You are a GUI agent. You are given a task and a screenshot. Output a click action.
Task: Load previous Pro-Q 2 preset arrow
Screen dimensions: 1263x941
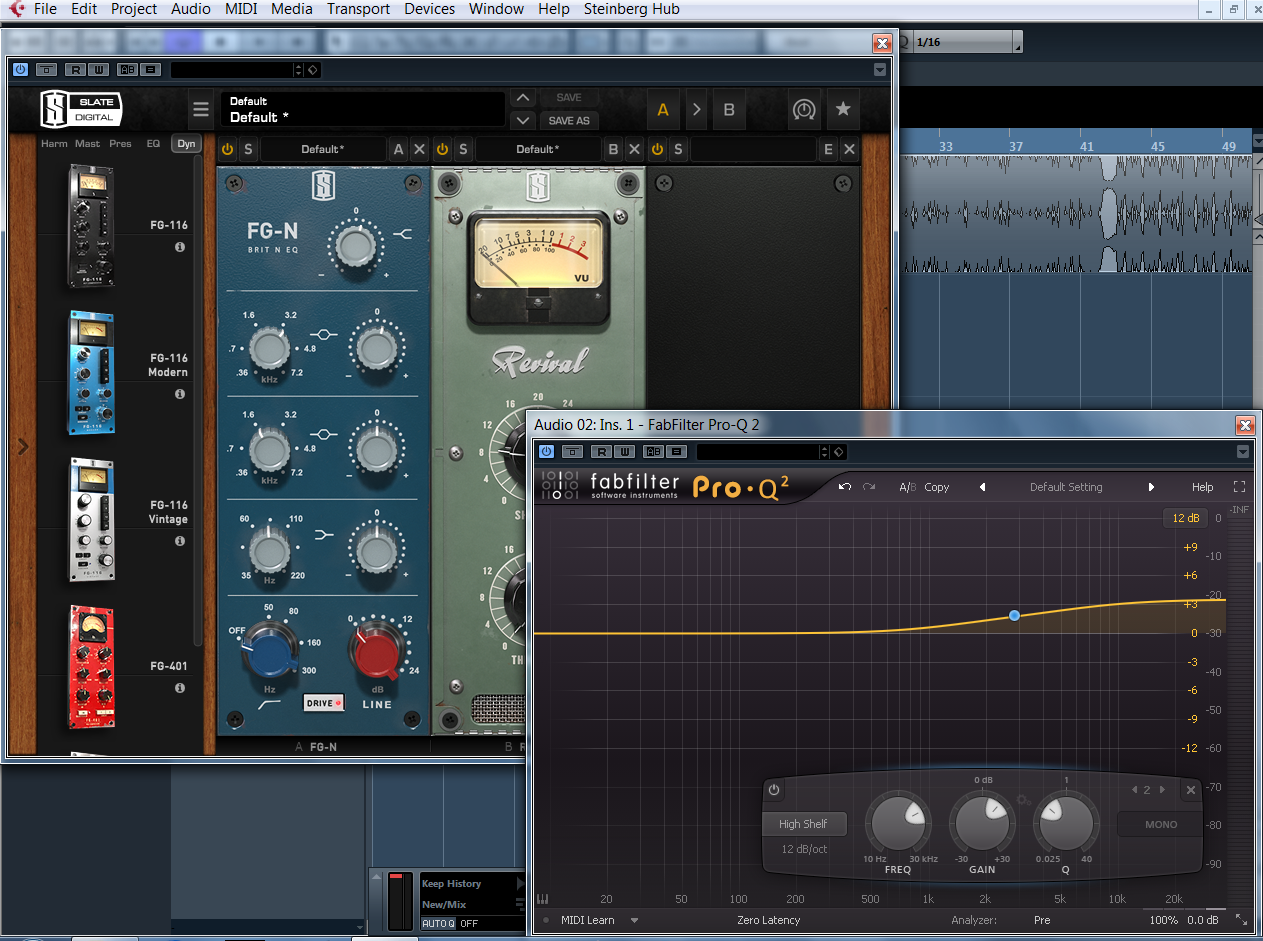point(982,487)
